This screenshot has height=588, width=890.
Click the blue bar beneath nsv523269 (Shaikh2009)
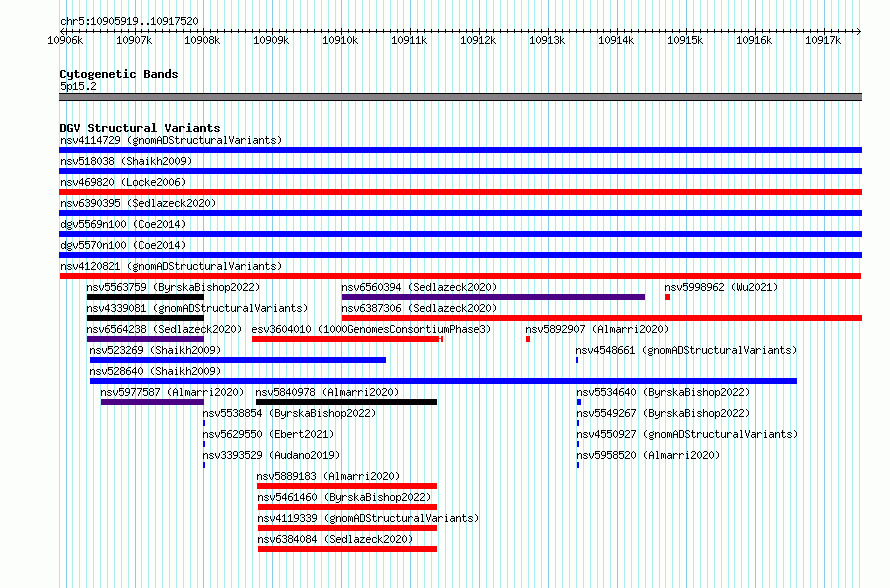(x=238, y=360)
